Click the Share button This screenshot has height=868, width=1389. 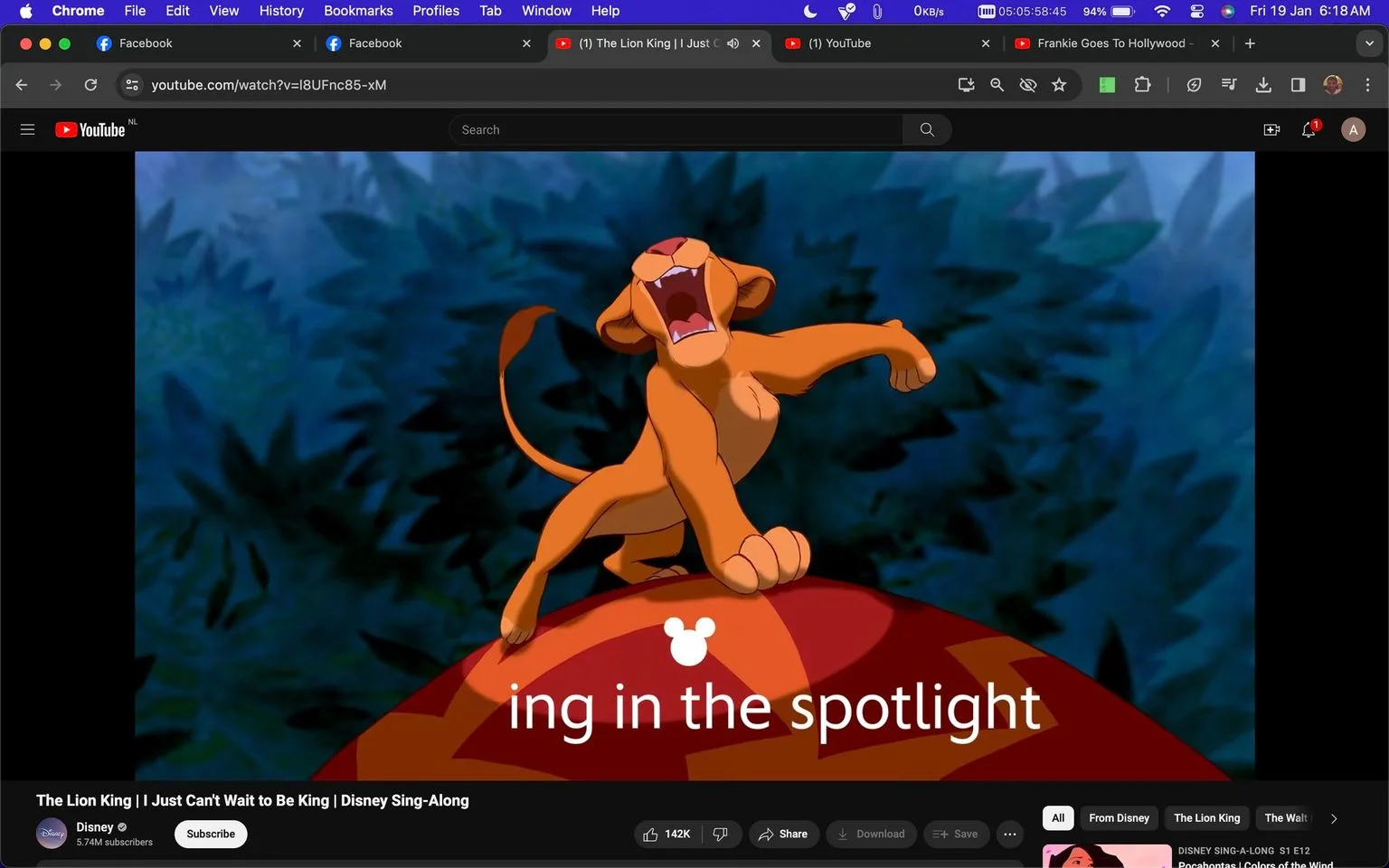tap(783, 834)
